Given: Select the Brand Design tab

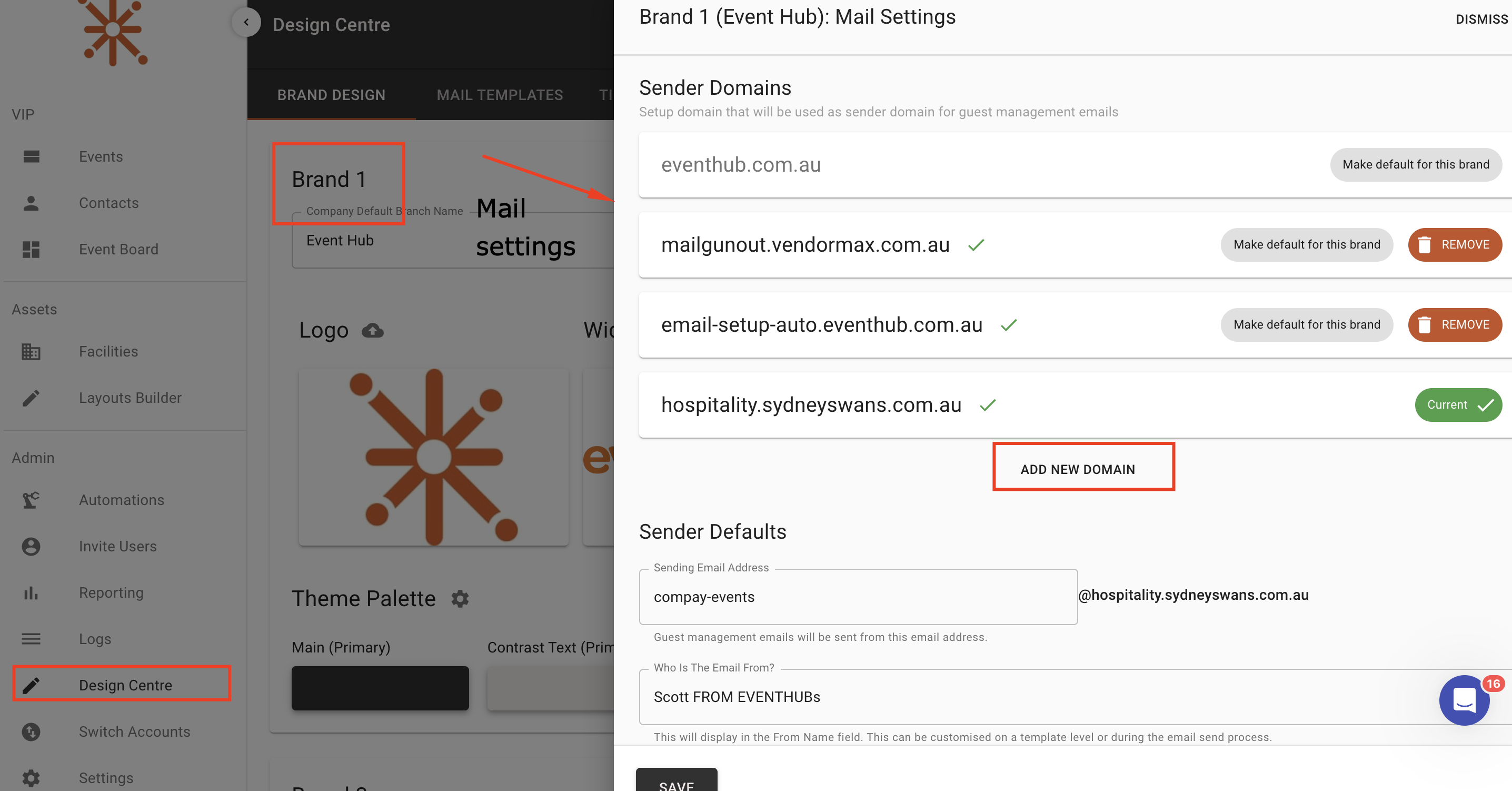Looking at the screenshot, I should pyautogui.click(x=331, y=95).
